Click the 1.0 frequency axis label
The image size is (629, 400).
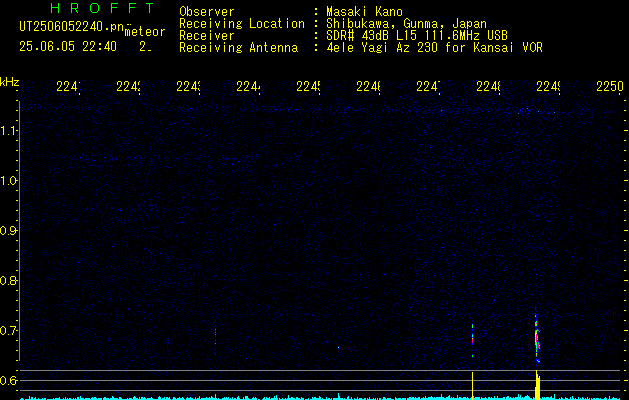coord(8,181)
